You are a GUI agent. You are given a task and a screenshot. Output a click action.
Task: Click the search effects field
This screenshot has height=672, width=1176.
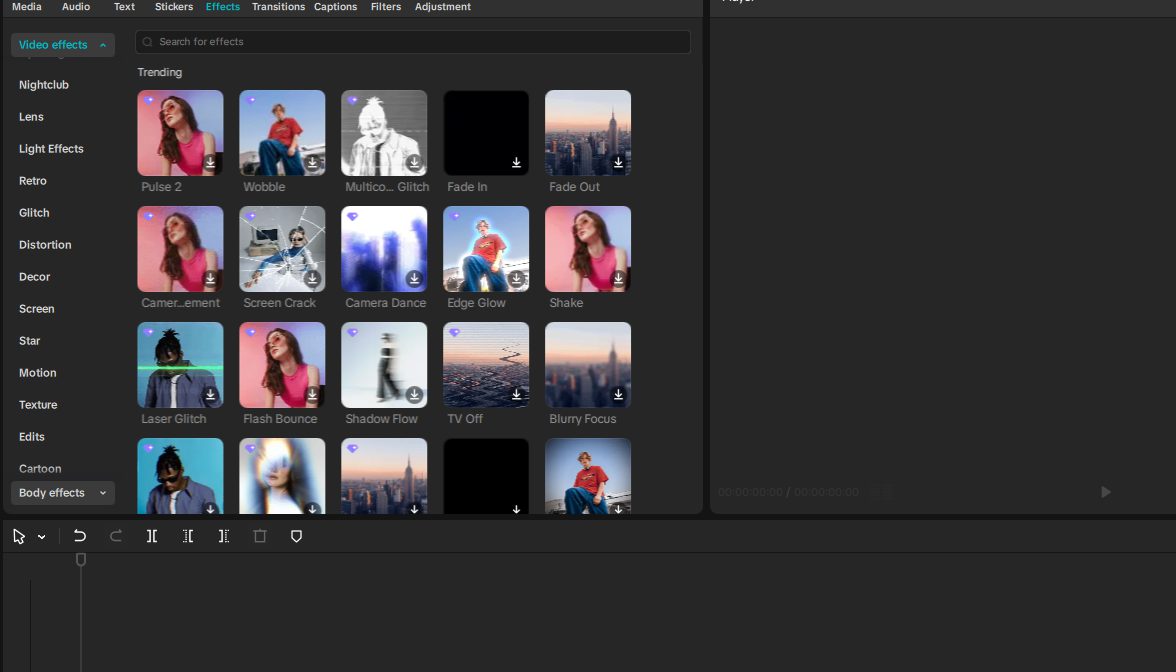[x=413, y=41]
